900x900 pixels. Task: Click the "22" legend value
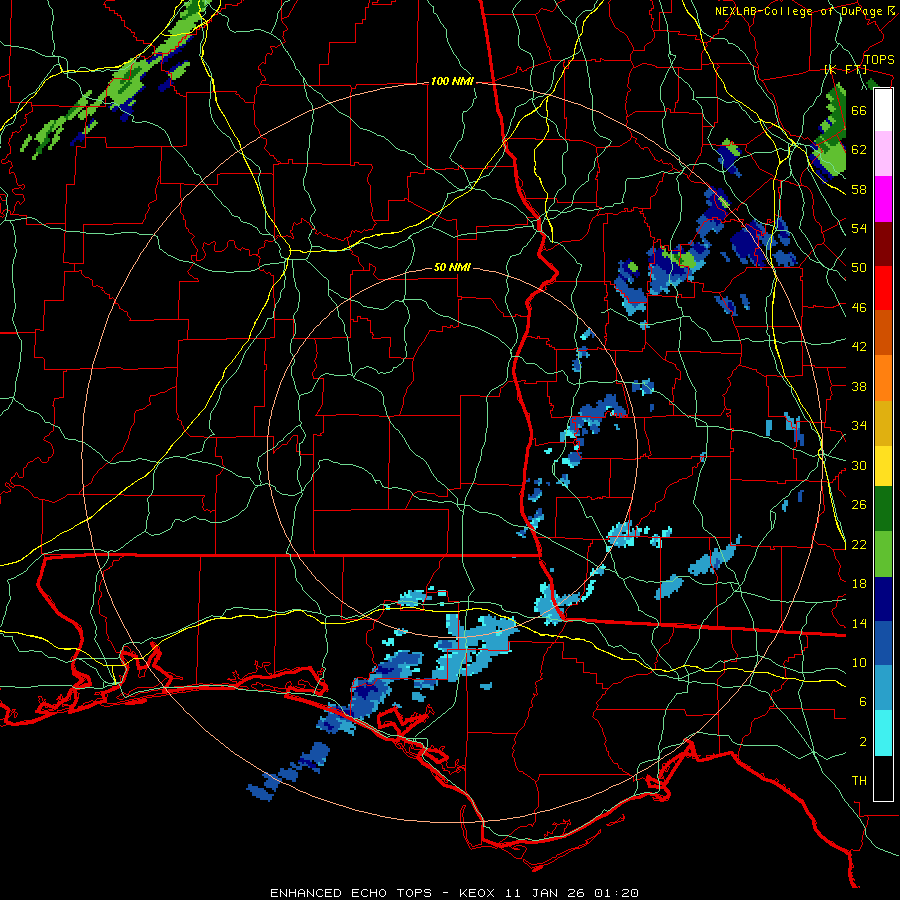(x=859, y=545)
